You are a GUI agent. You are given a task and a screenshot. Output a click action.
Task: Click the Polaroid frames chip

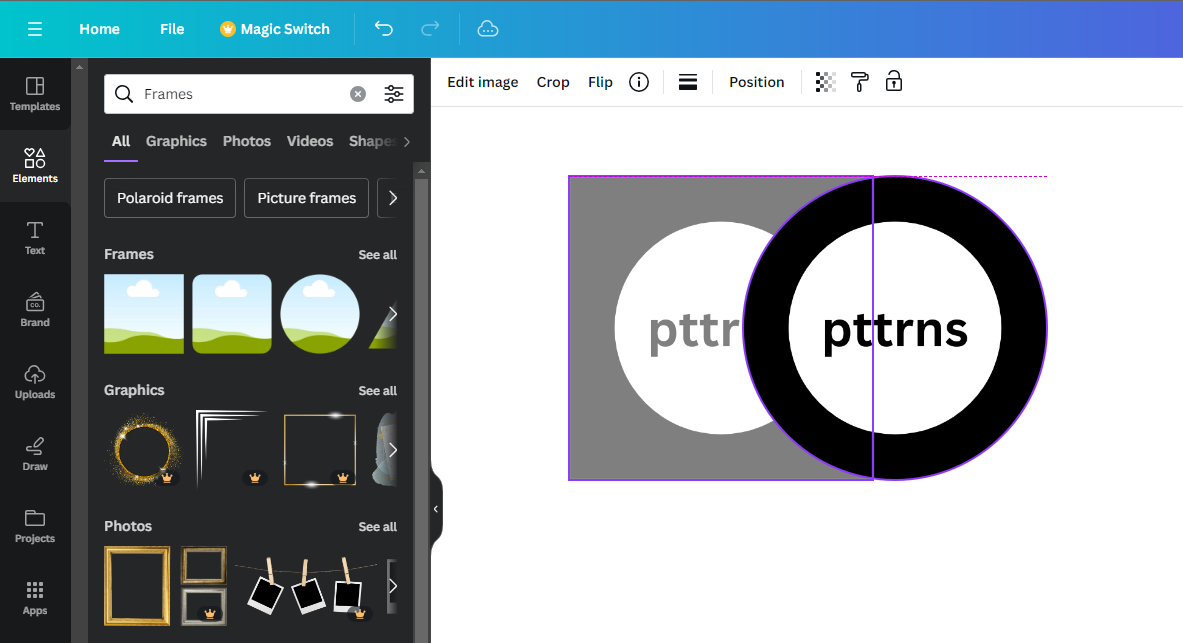tap(170, 198)
